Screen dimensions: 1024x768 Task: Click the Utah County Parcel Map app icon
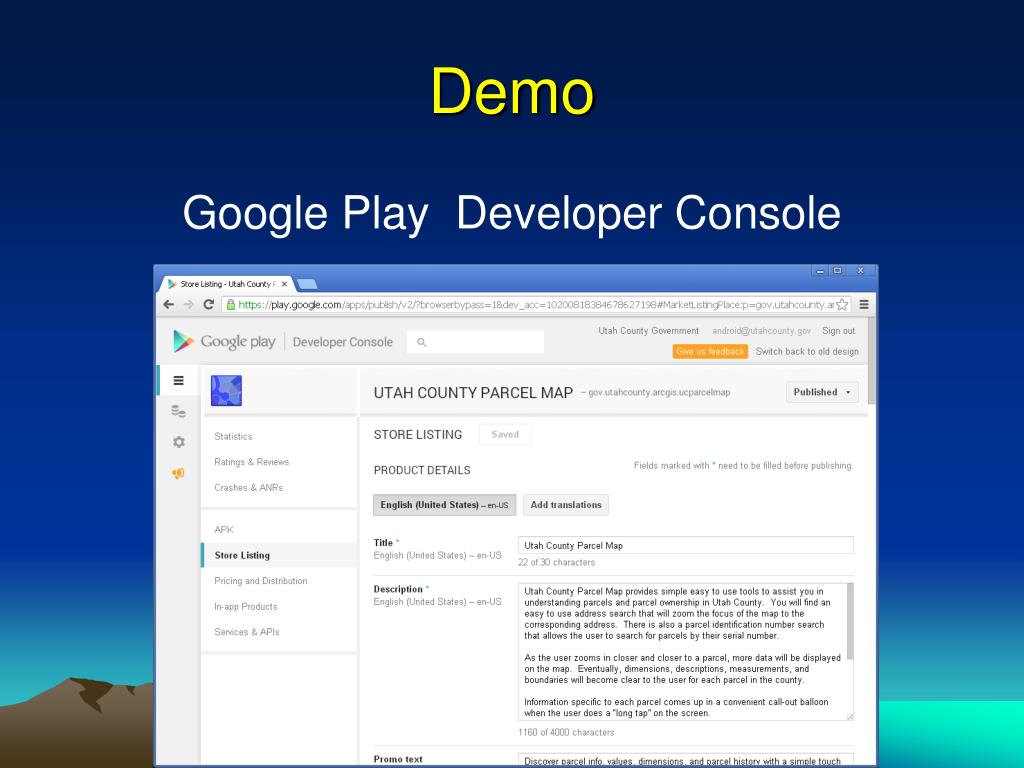click(227, 391)
